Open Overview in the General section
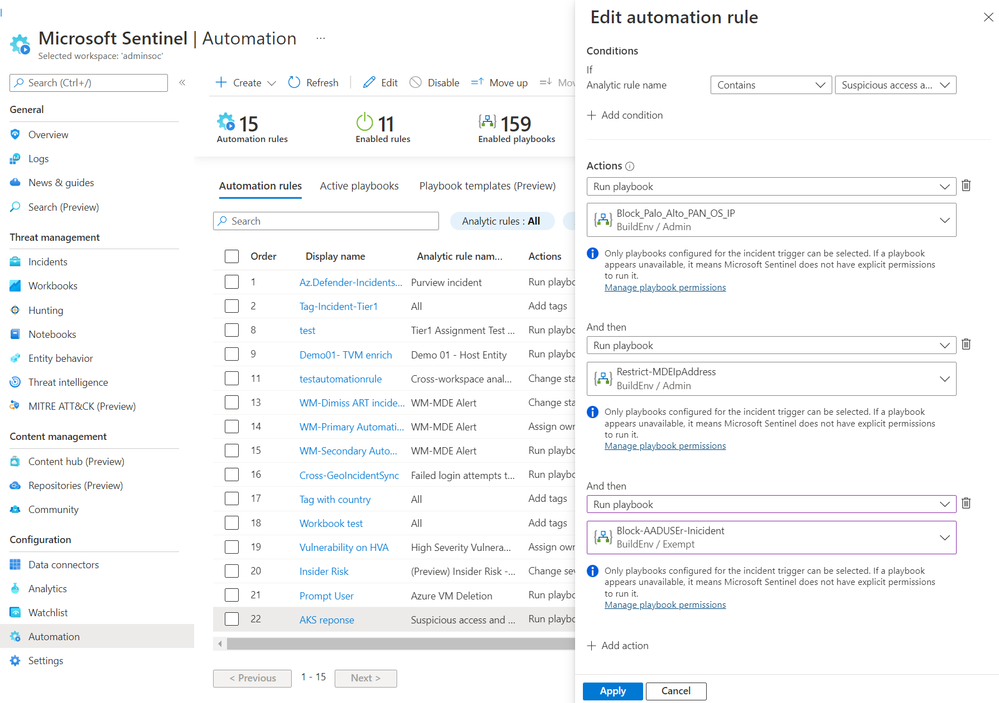 coord(48,134)
